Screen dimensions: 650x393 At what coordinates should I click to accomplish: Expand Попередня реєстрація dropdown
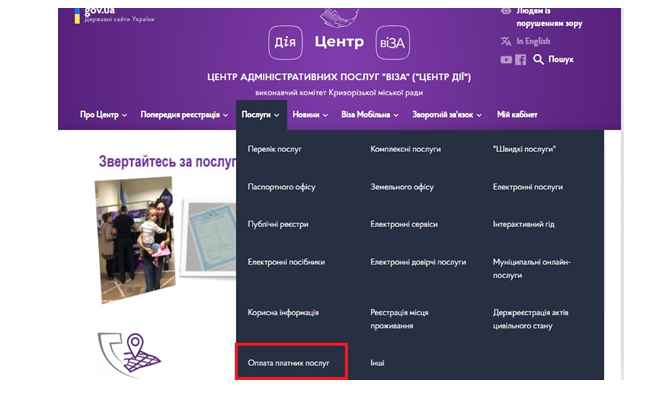pos(184,115)
